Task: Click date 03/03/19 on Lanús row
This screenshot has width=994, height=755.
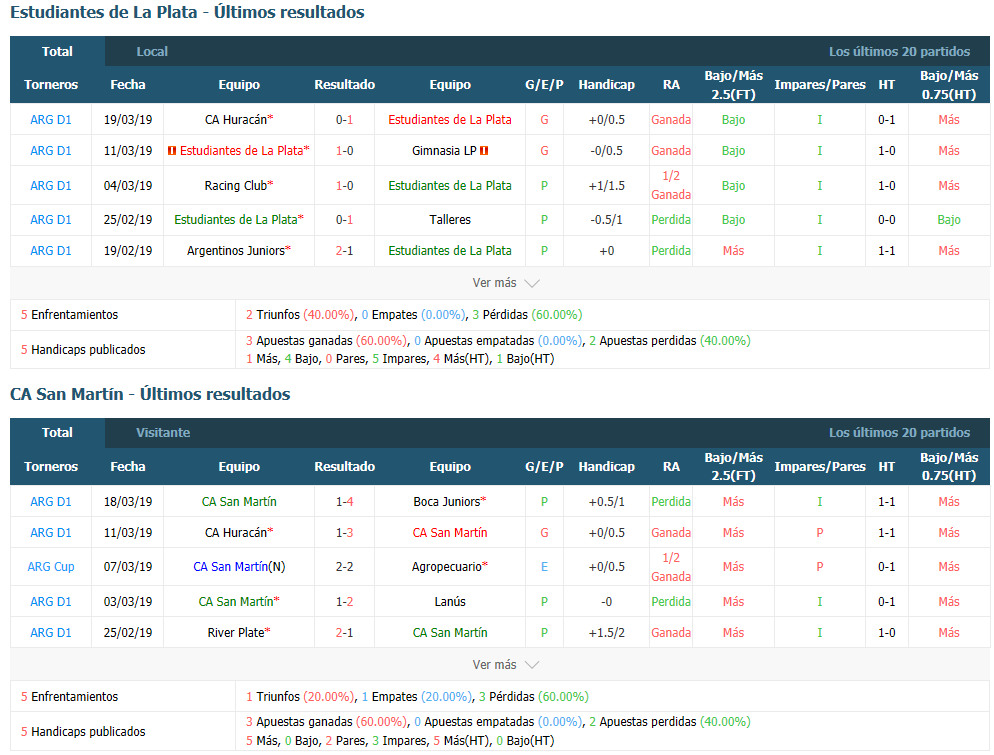Action: 128,602
